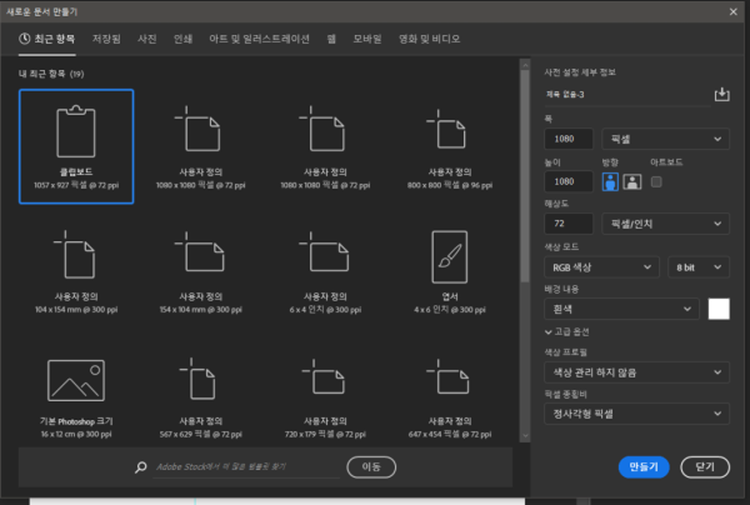Open the 영화 및 비디오 tab
Screen dimensions: 750x505
[430, 39]
